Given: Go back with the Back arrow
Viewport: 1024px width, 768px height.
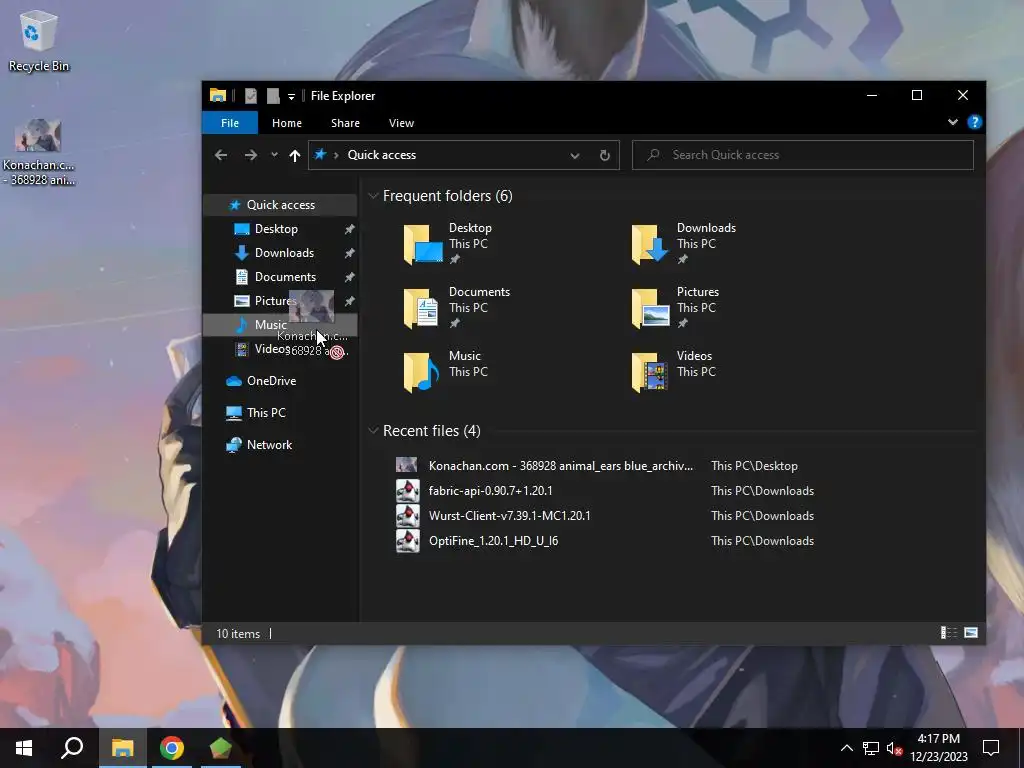Looking at the screenshot, I should point(221,155).
